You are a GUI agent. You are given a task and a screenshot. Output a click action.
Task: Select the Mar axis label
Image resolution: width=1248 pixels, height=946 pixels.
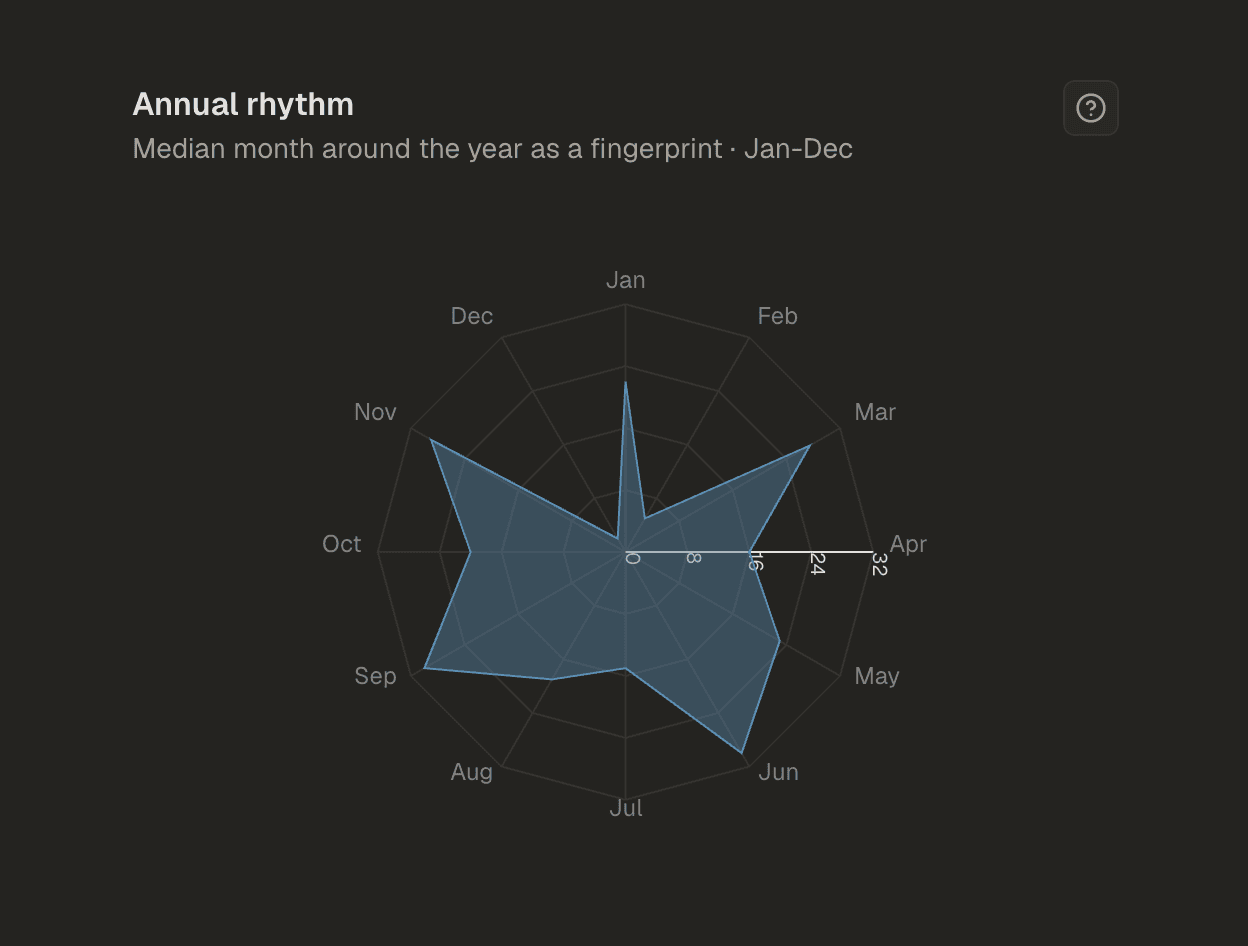coord(875,412)
